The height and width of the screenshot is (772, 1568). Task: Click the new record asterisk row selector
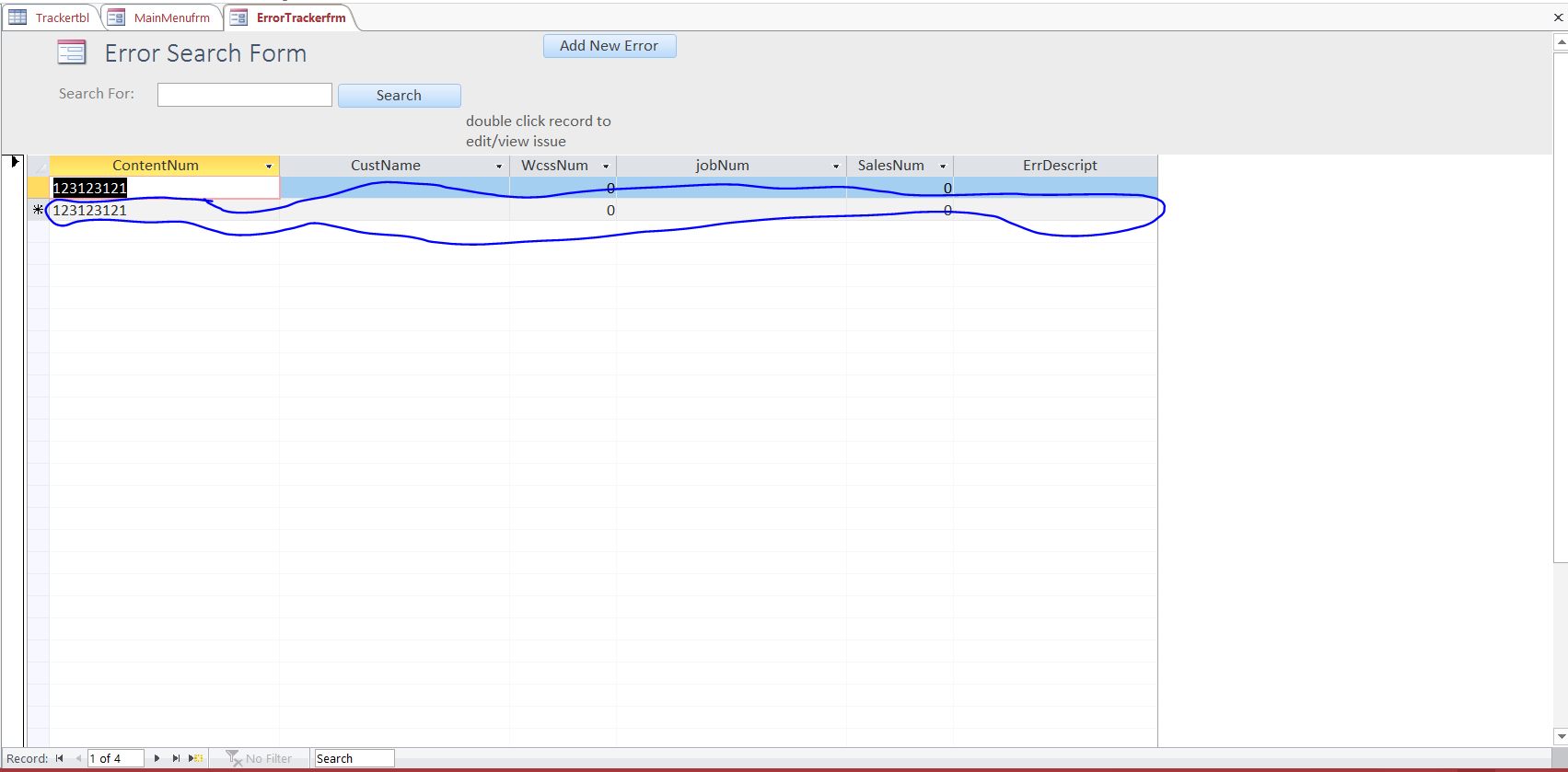coord(38,210)
